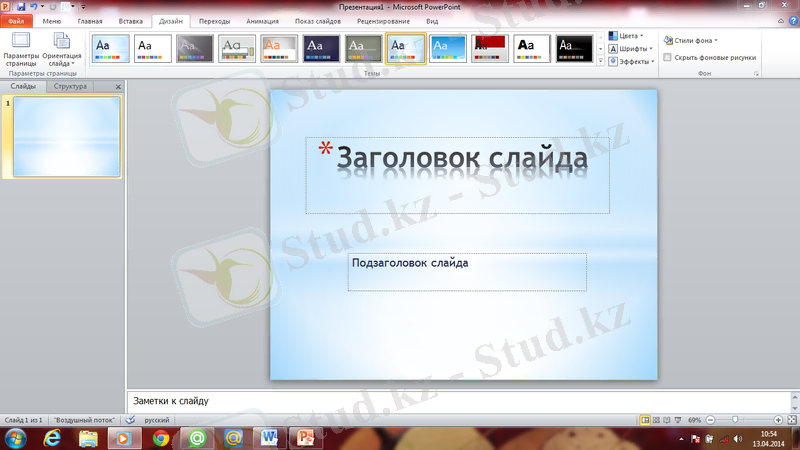Select slide 1 thumbnail in the Слайды pane
The image size is (800, 450).
(65, 138)
